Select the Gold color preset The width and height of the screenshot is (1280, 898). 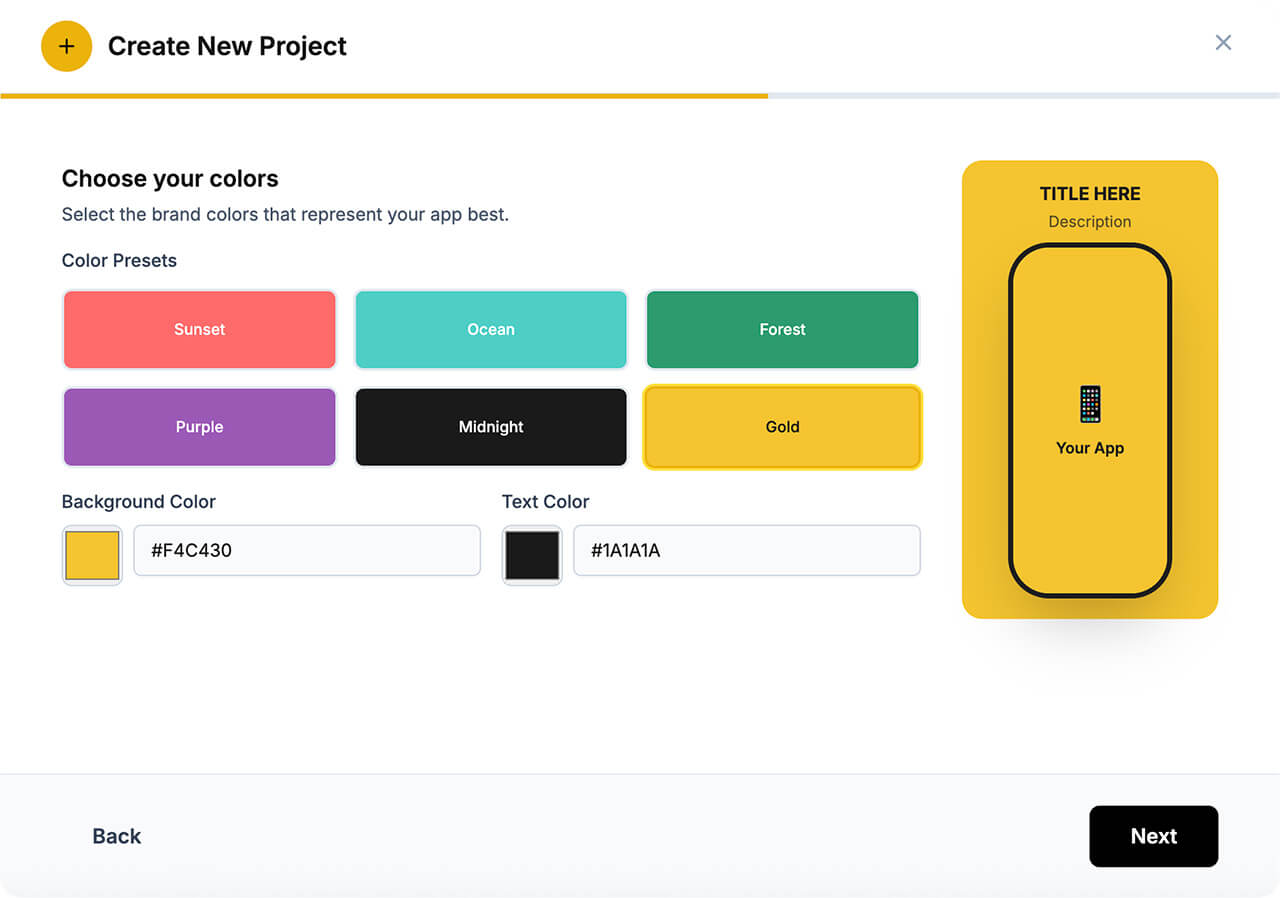(x=782, y=427)
